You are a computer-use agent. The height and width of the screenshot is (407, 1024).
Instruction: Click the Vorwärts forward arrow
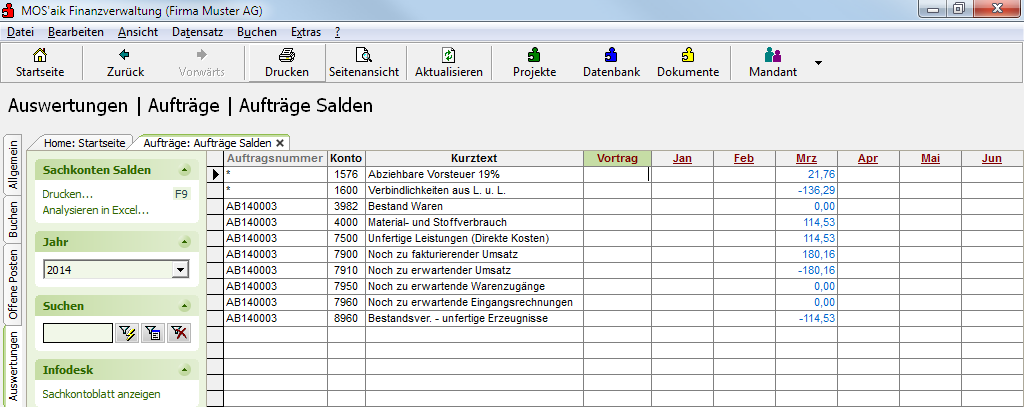click(x=202, y=55)
